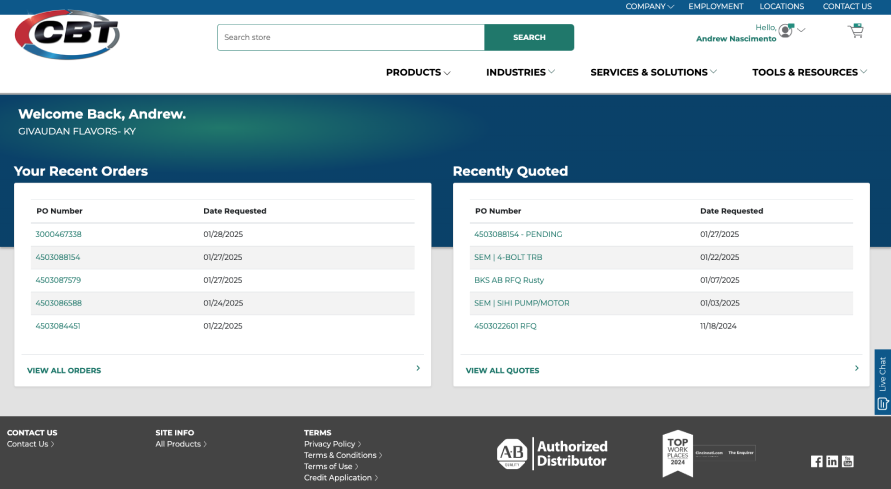Open quote 4503022601 RFQ

(505, 326)
